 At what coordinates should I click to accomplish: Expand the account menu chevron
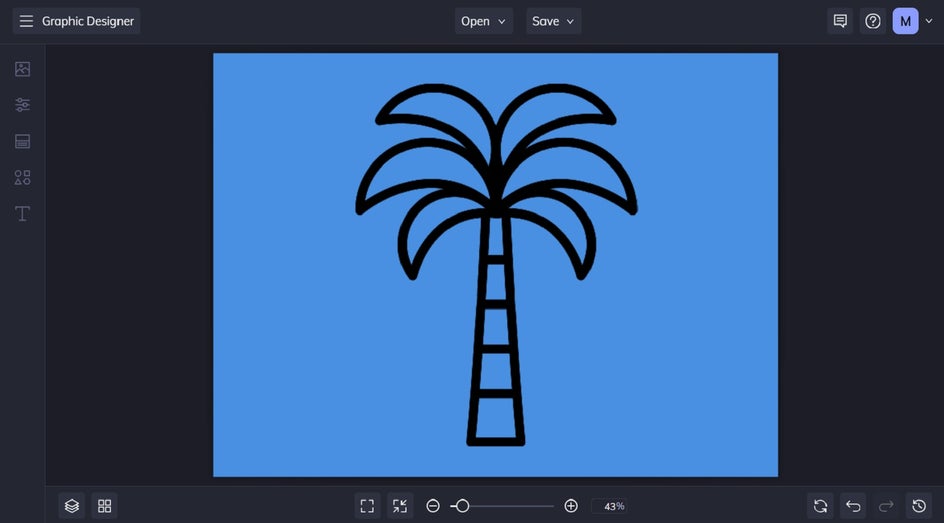929,21
